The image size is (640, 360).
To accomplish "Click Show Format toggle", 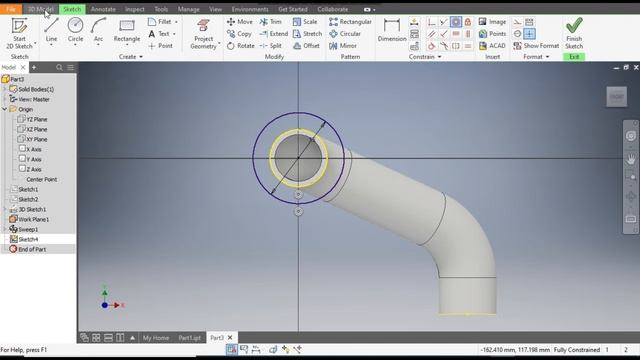I will tap(536, 46).
